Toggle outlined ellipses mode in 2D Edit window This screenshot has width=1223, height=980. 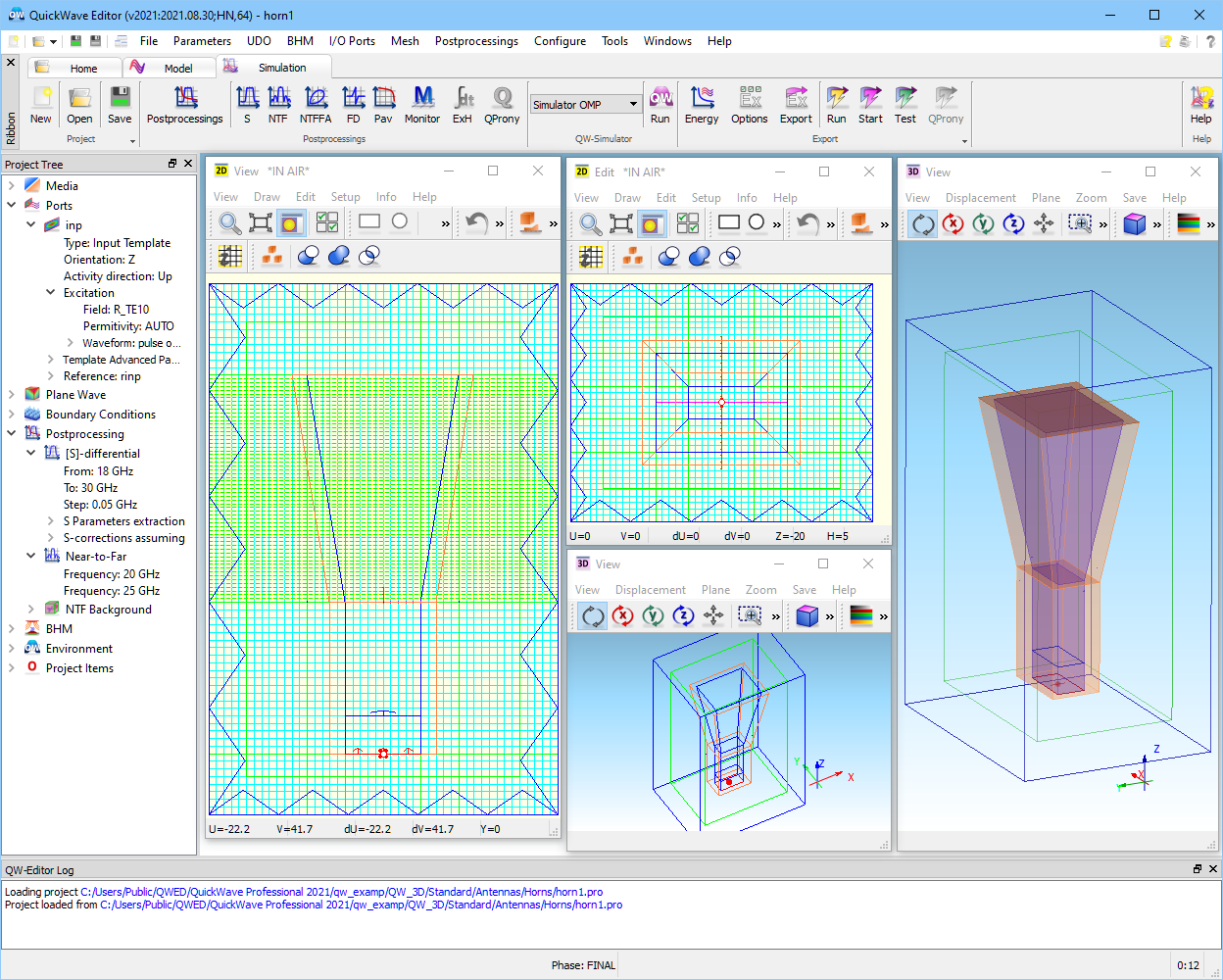point(730,256)
